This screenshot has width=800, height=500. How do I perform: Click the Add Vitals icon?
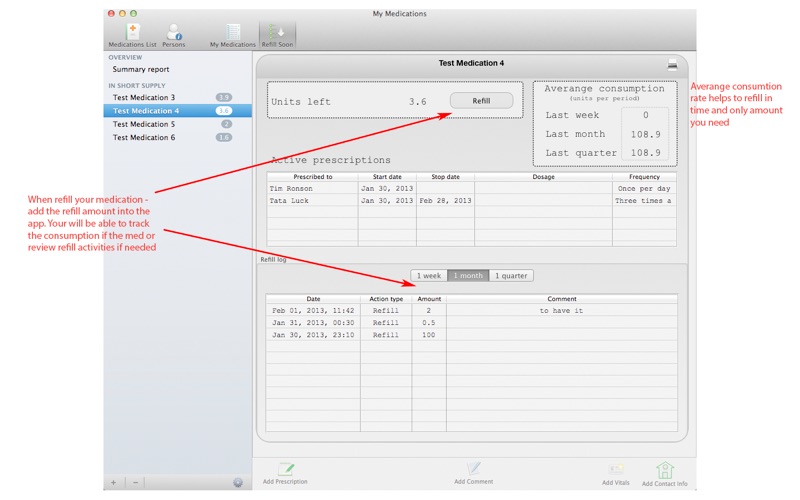pyautogui.click(x=616, y=469)
